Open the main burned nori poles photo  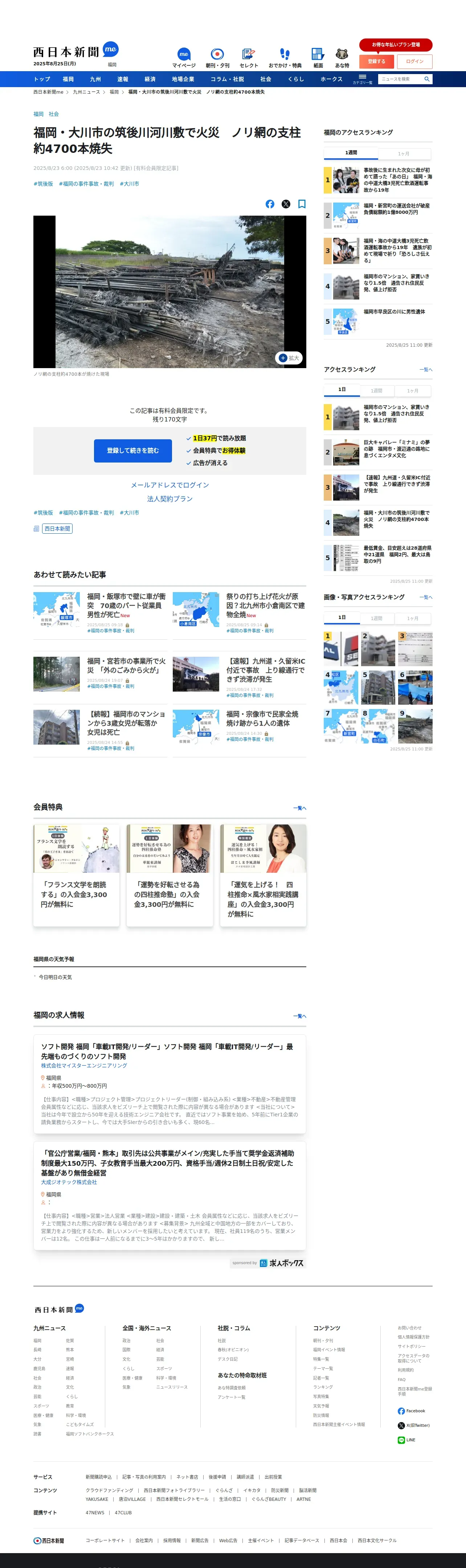tap(170, 292)
